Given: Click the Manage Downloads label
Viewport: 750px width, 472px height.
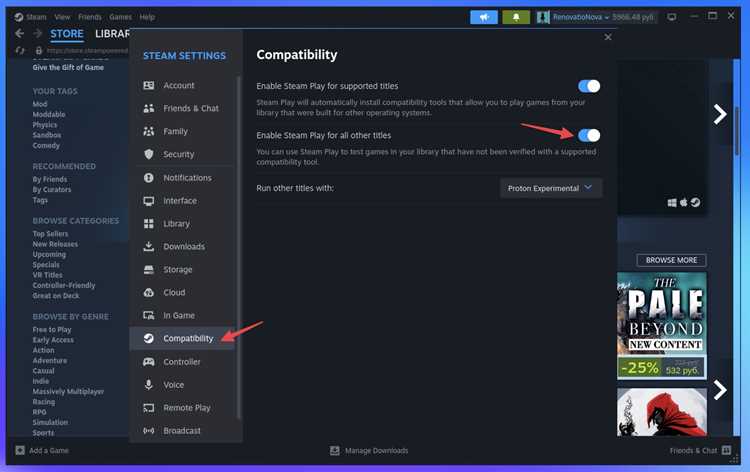Looking at the screenshot, I should [x=376, y=450].
